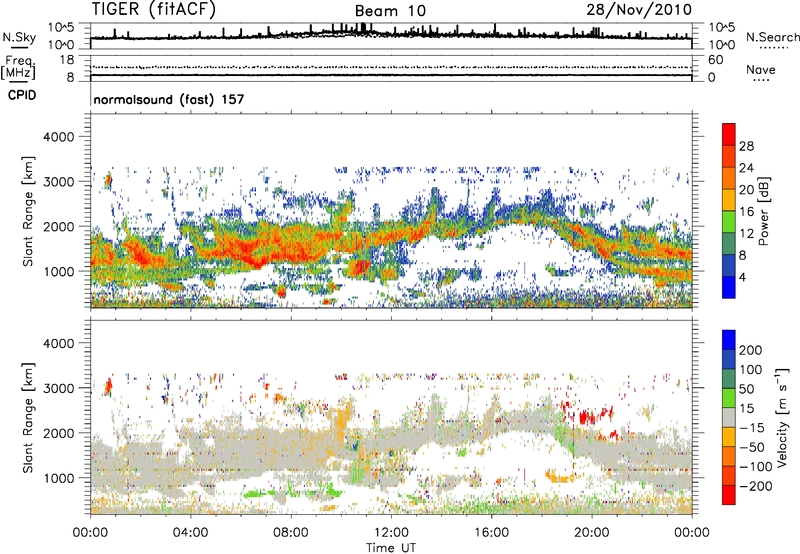The height and width of the screenshot is (554, 800).
Task: Click the 12:00 time tick label
Action: tap(391, 533)
